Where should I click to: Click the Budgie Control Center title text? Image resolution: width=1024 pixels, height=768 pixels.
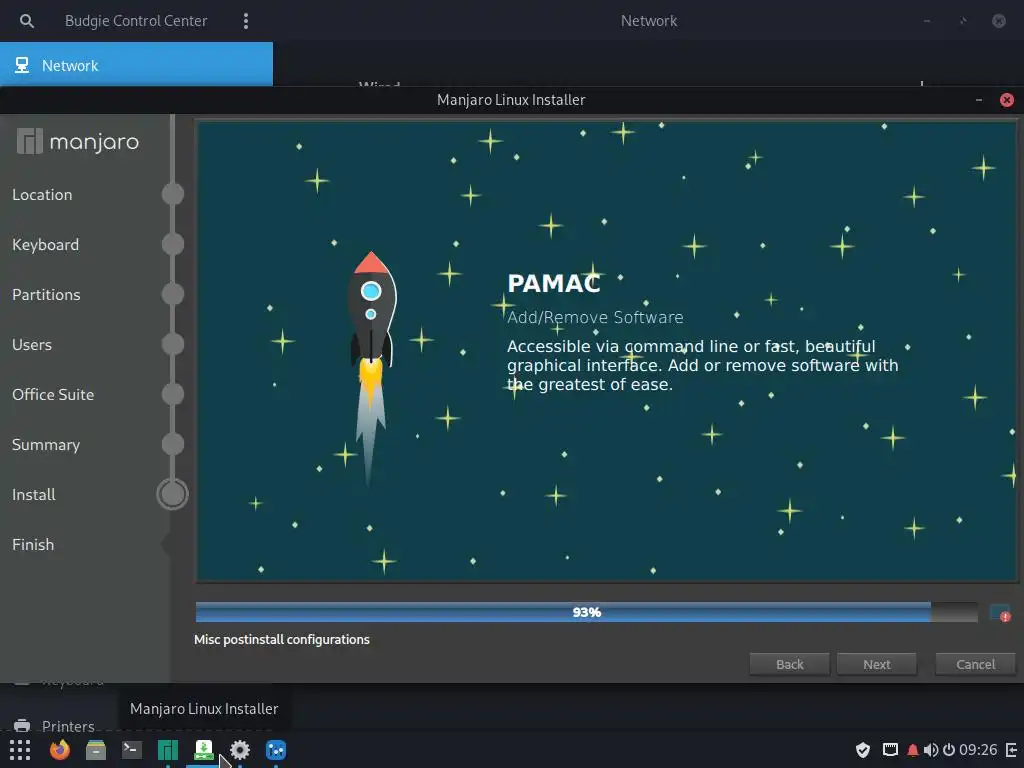pyautogui.click(x=136, y=21)
